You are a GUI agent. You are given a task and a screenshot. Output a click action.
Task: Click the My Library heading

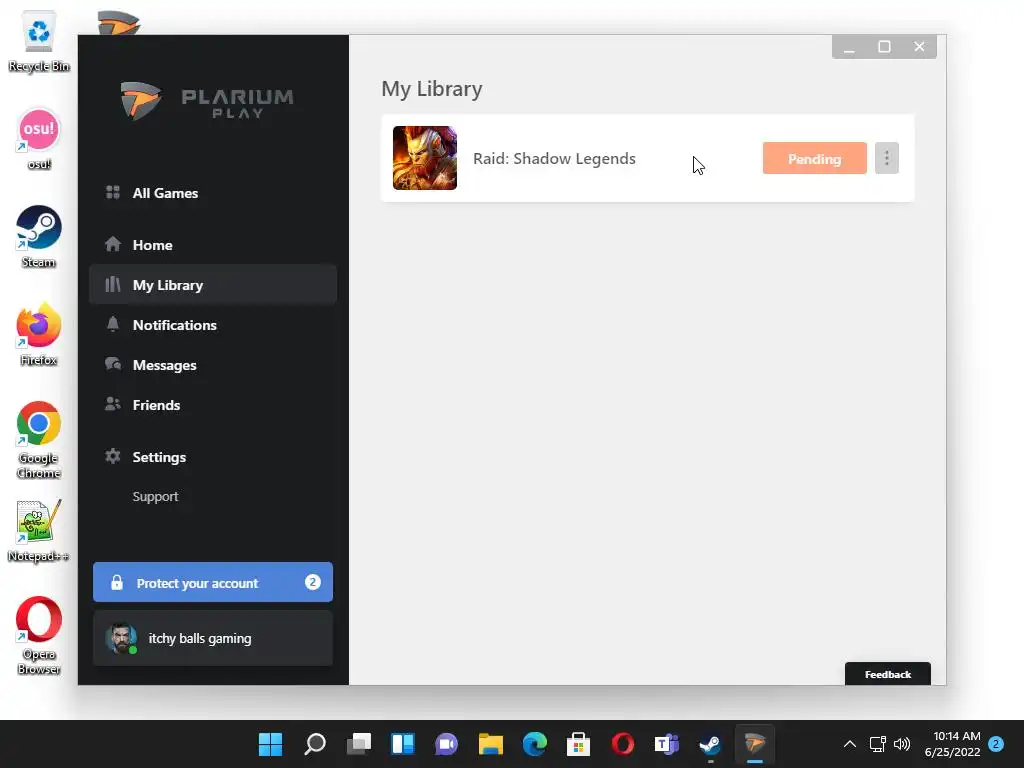[x=432, y=89]
